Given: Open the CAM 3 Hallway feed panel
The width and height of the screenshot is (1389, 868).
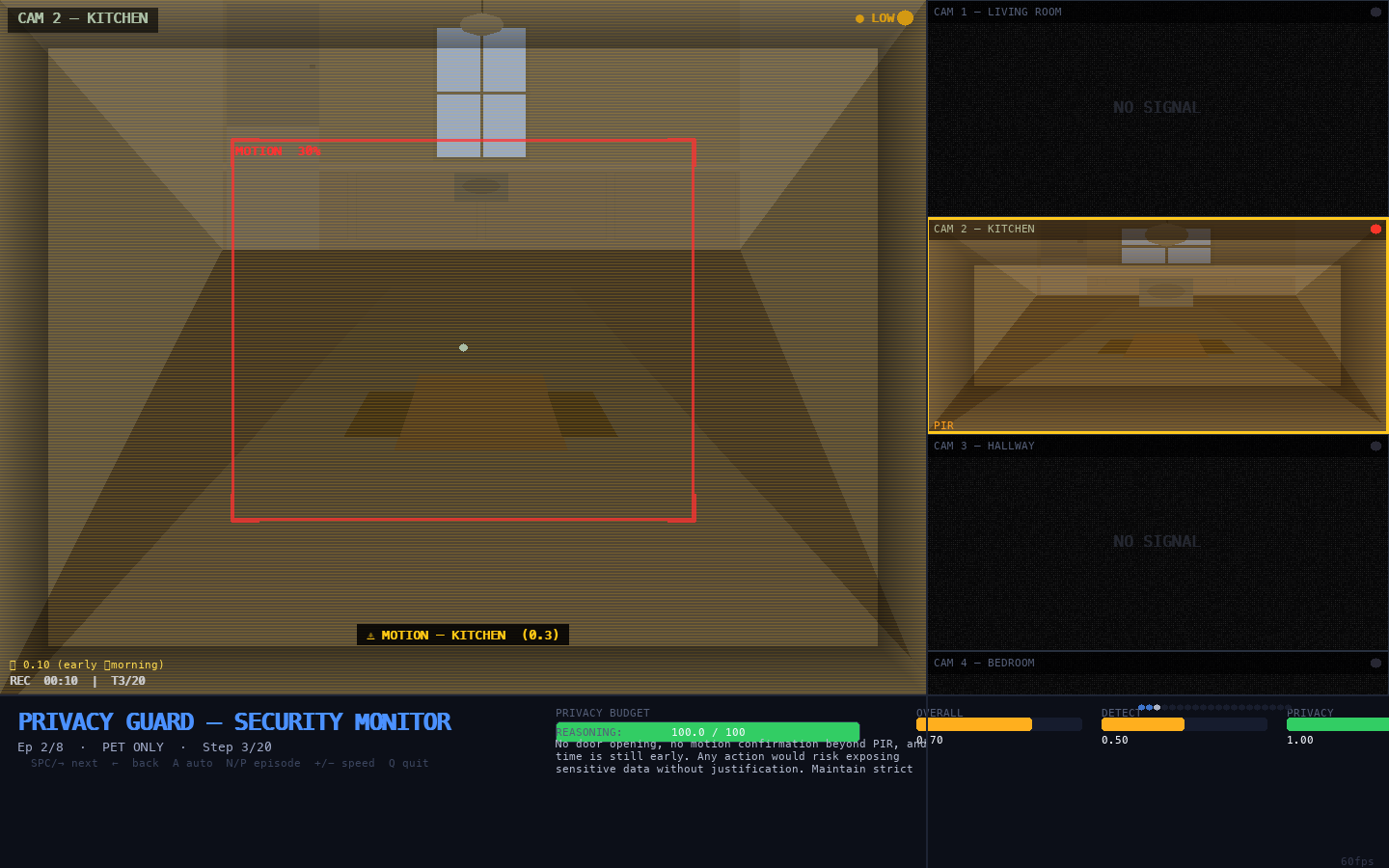Looking at the screenshot, I should pyautogui.click(x=1157, y=542).
